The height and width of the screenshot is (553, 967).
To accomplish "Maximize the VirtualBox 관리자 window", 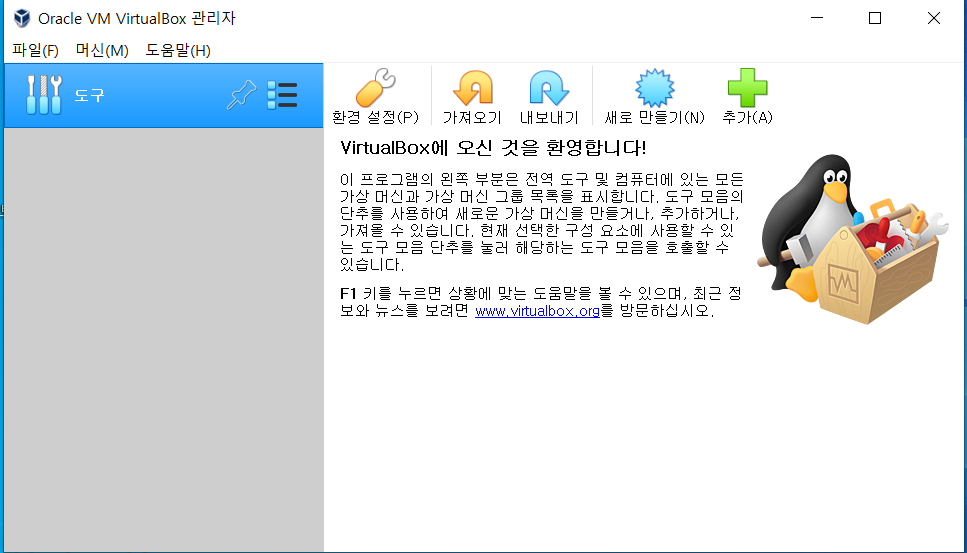I will click(874, 18).
